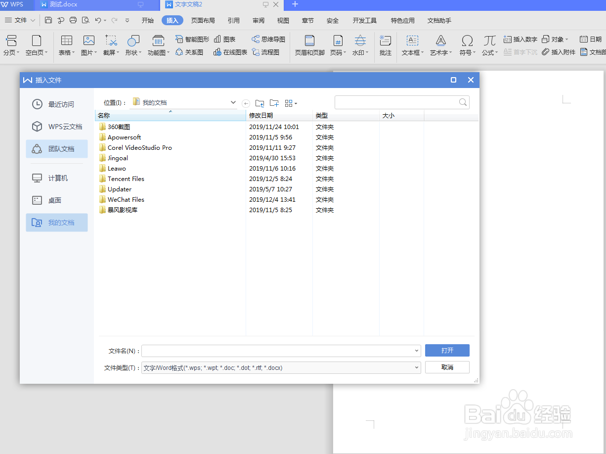Go to 桌面 desktop location
606x454 pixels.
[57, 200]
